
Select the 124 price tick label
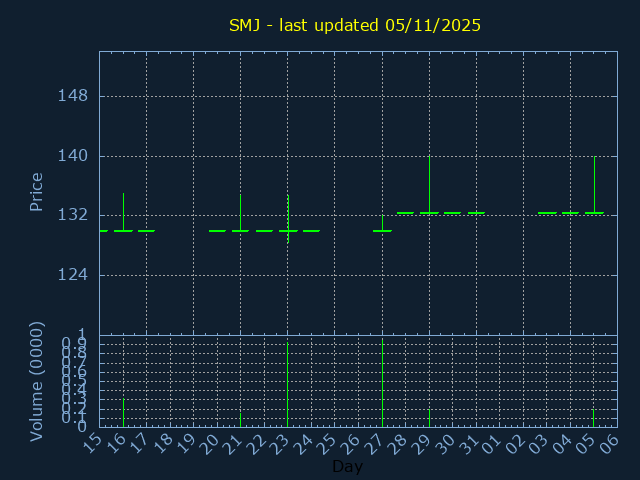[x=73, y=275]
